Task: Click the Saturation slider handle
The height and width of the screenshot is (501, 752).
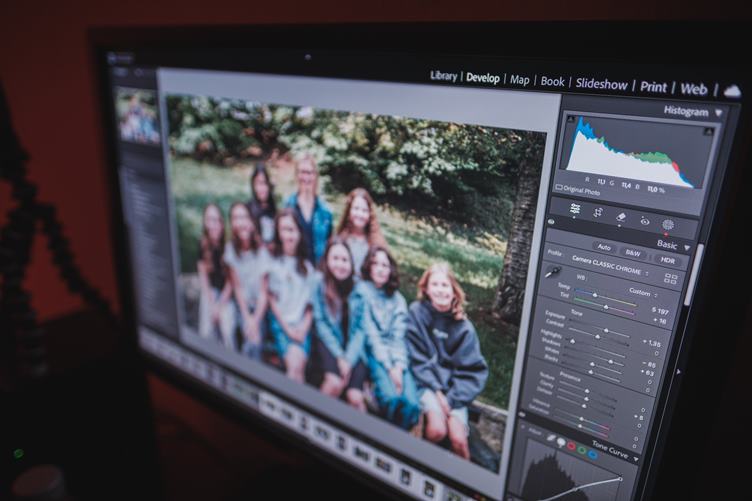Action: [x=580, y=426]
